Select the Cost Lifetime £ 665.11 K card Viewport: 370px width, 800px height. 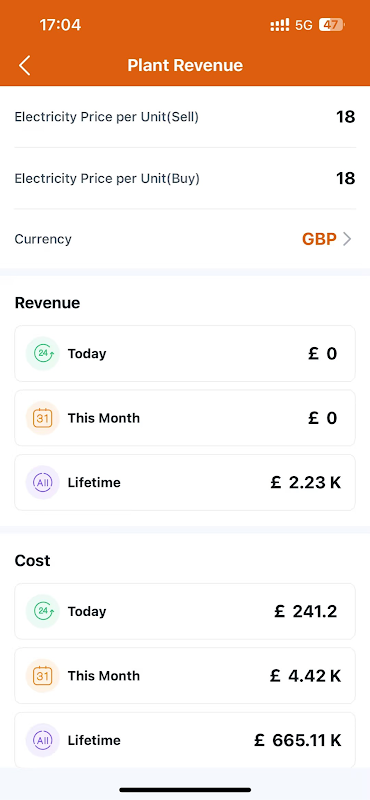tap(185, 740)
